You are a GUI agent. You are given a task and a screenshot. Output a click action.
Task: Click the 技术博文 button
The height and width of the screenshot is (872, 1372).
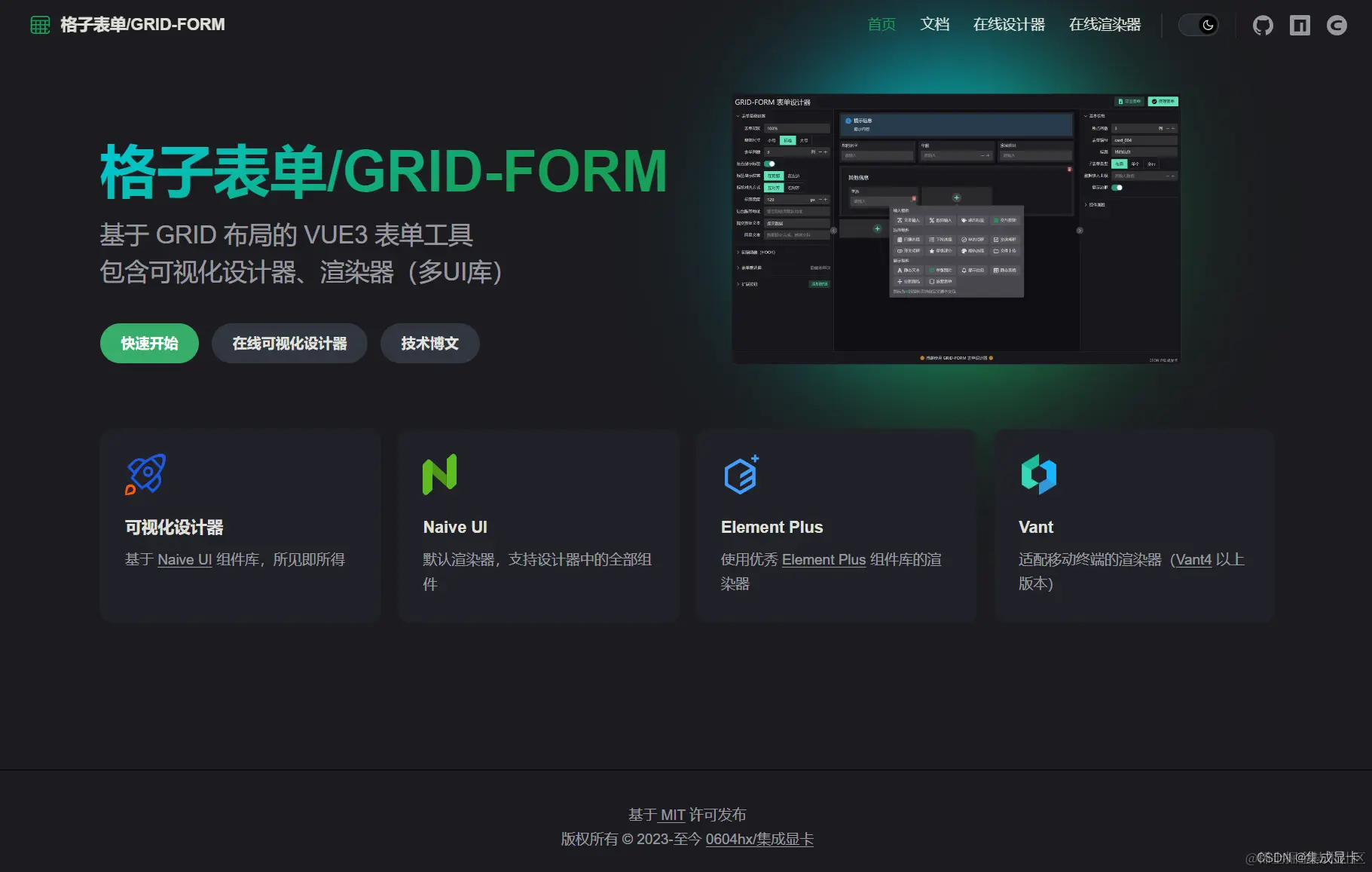(x=429, y=344)
